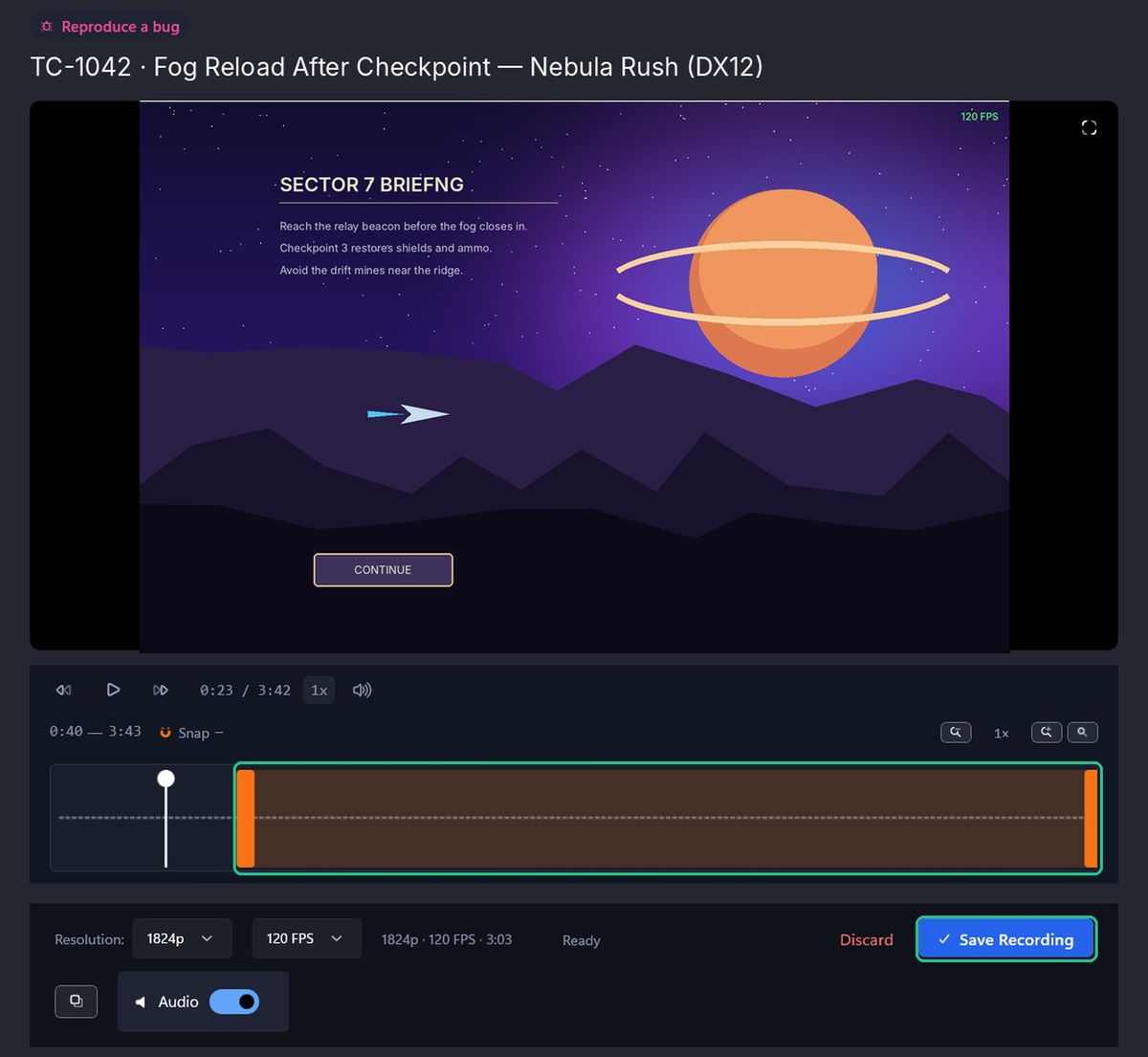Click the audio speaker icon beside Audio

coord(141,1002)
